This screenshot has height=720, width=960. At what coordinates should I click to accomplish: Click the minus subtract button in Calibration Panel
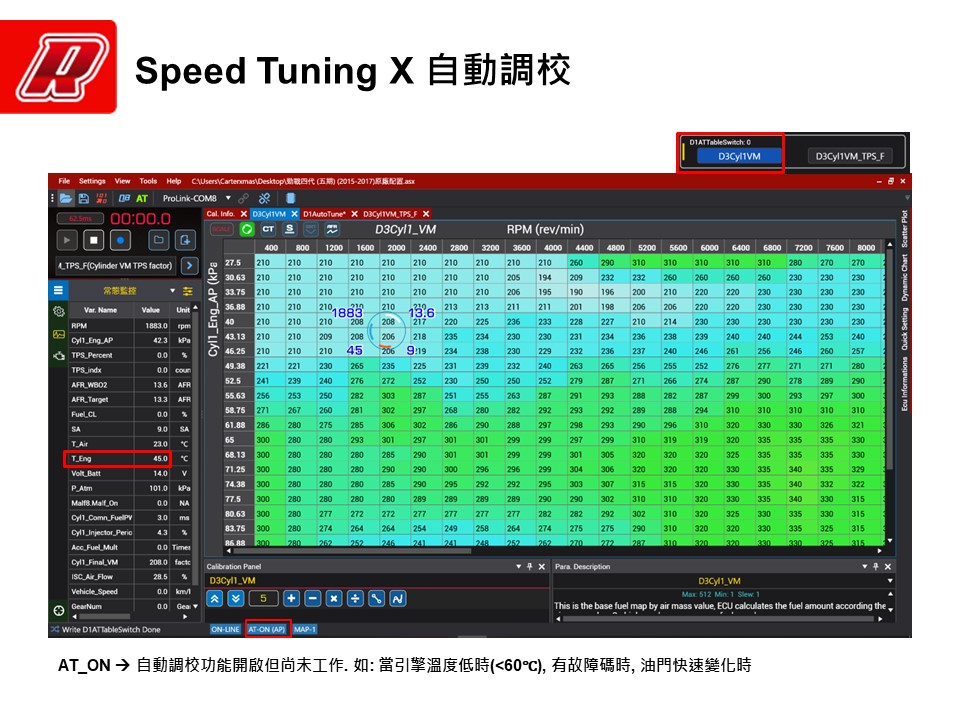(x=313, y=599)
